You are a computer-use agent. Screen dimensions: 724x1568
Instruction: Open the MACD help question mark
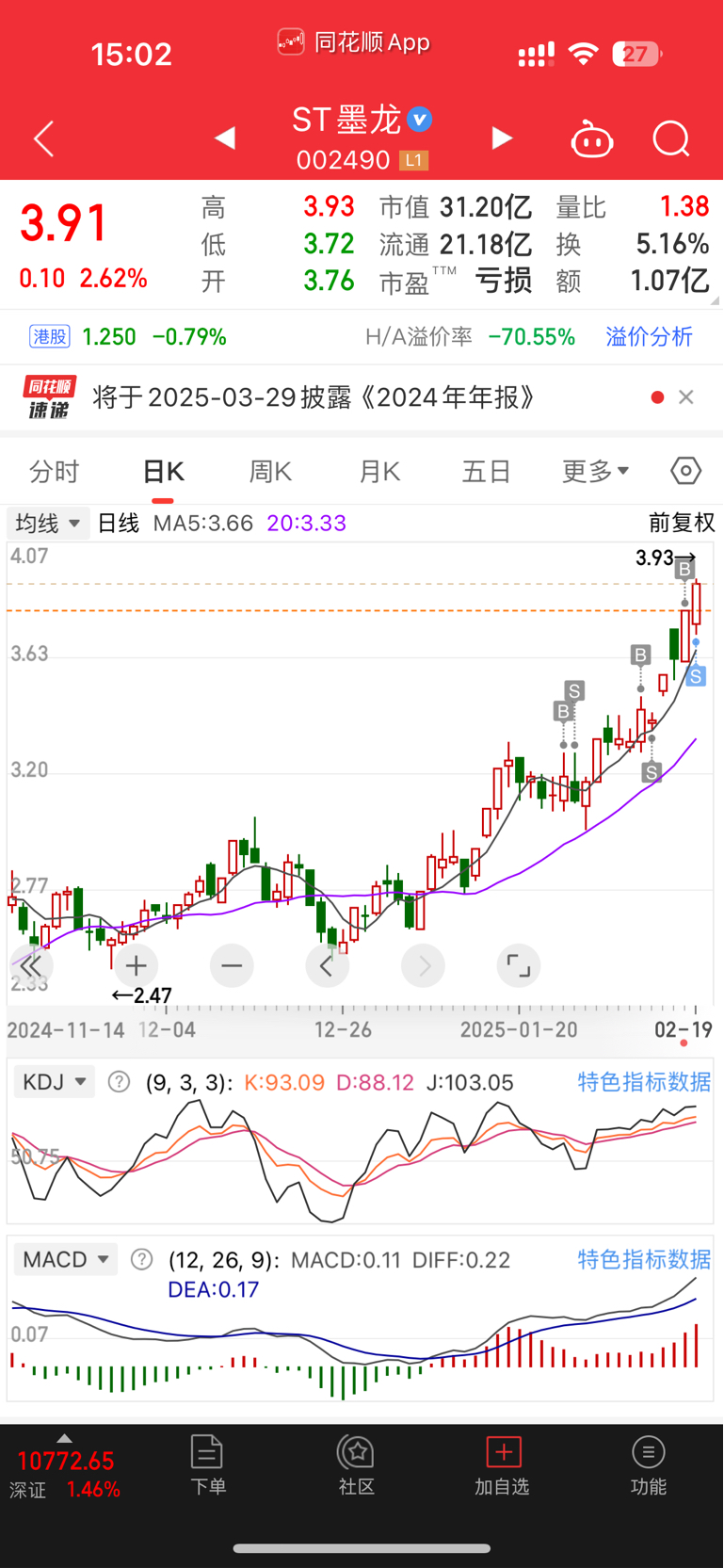141,1259
